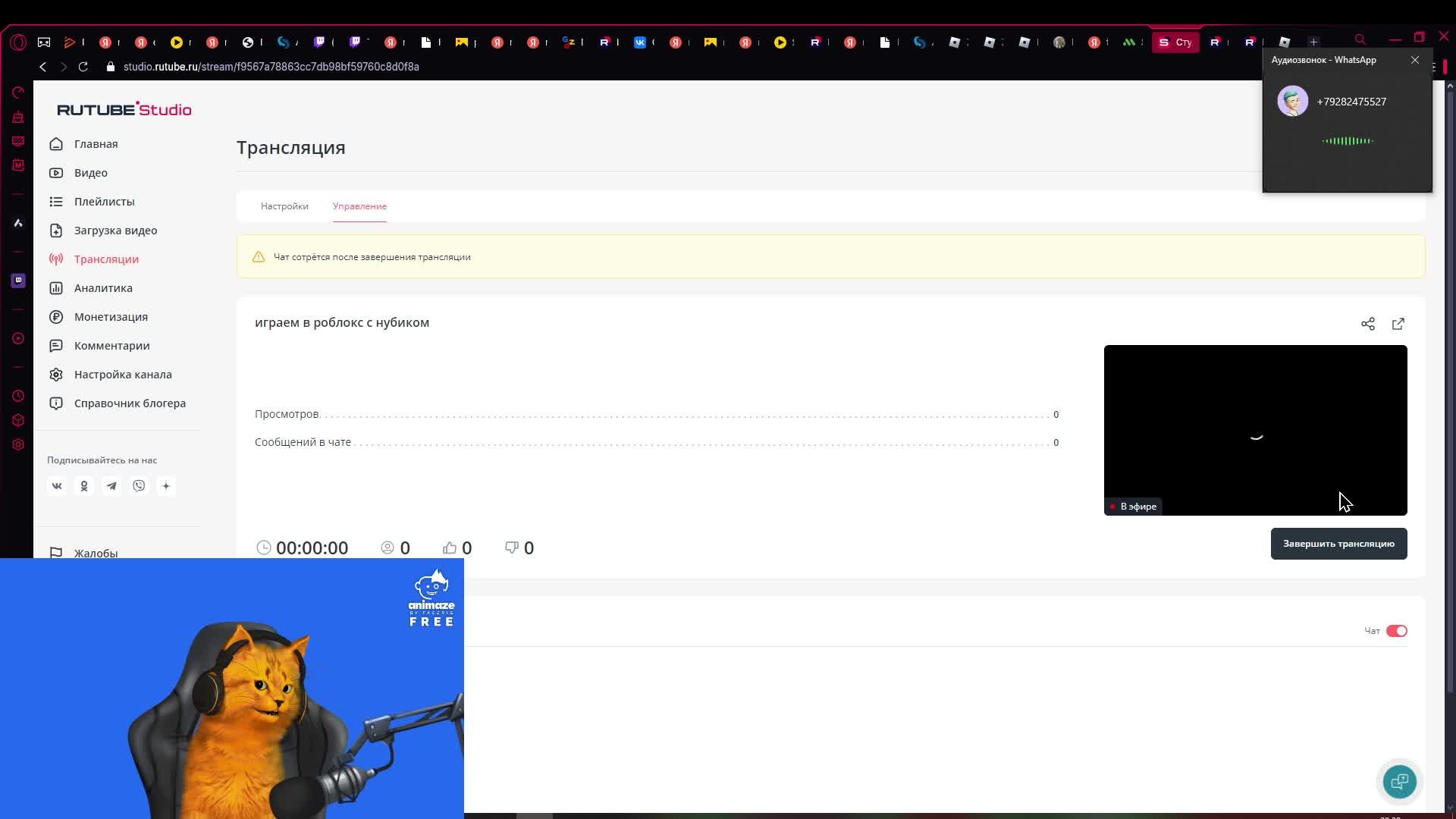The image size is (1456, 819).
Task: Open the history clock sidebar icon
Action: (18, 396)
